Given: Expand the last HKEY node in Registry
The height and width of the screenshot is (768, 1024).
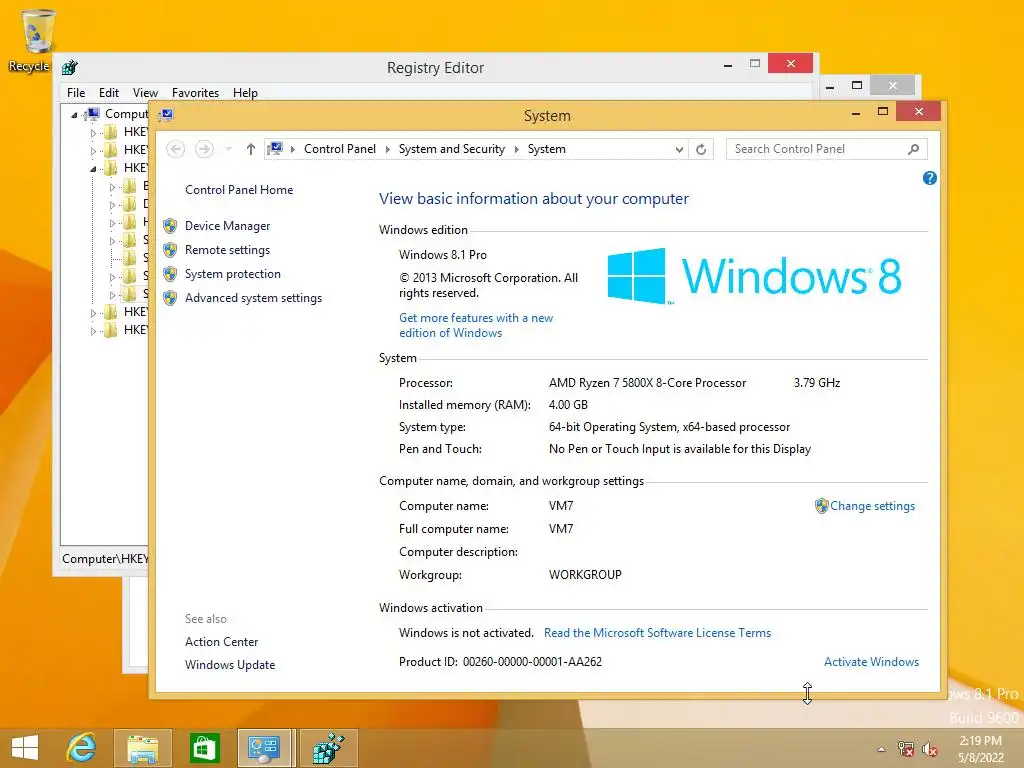Looking at the screenshot, I should 93,331.
